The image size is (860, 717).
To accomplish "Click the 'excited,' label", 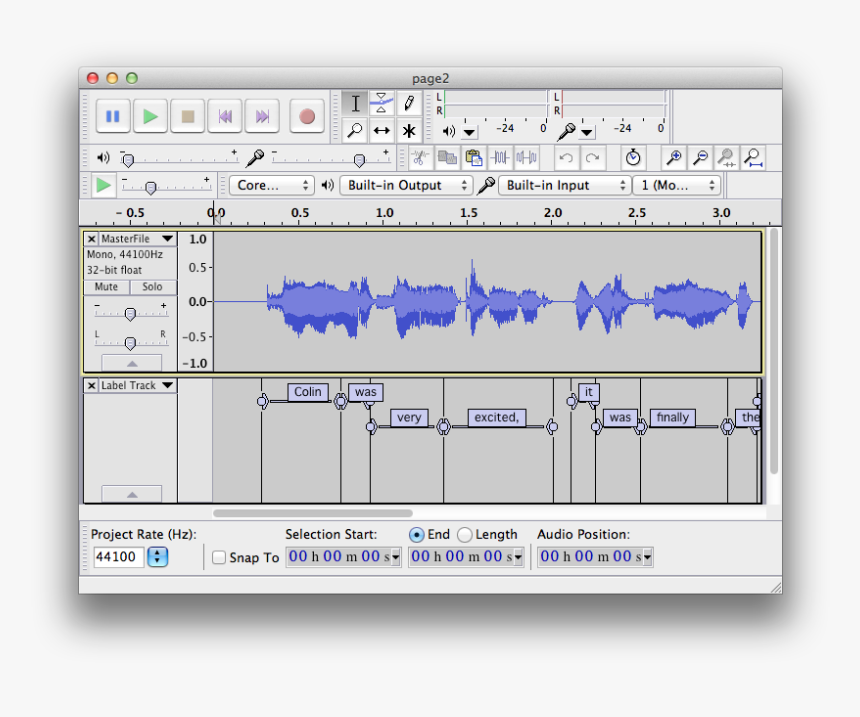I will coord(497,418).
